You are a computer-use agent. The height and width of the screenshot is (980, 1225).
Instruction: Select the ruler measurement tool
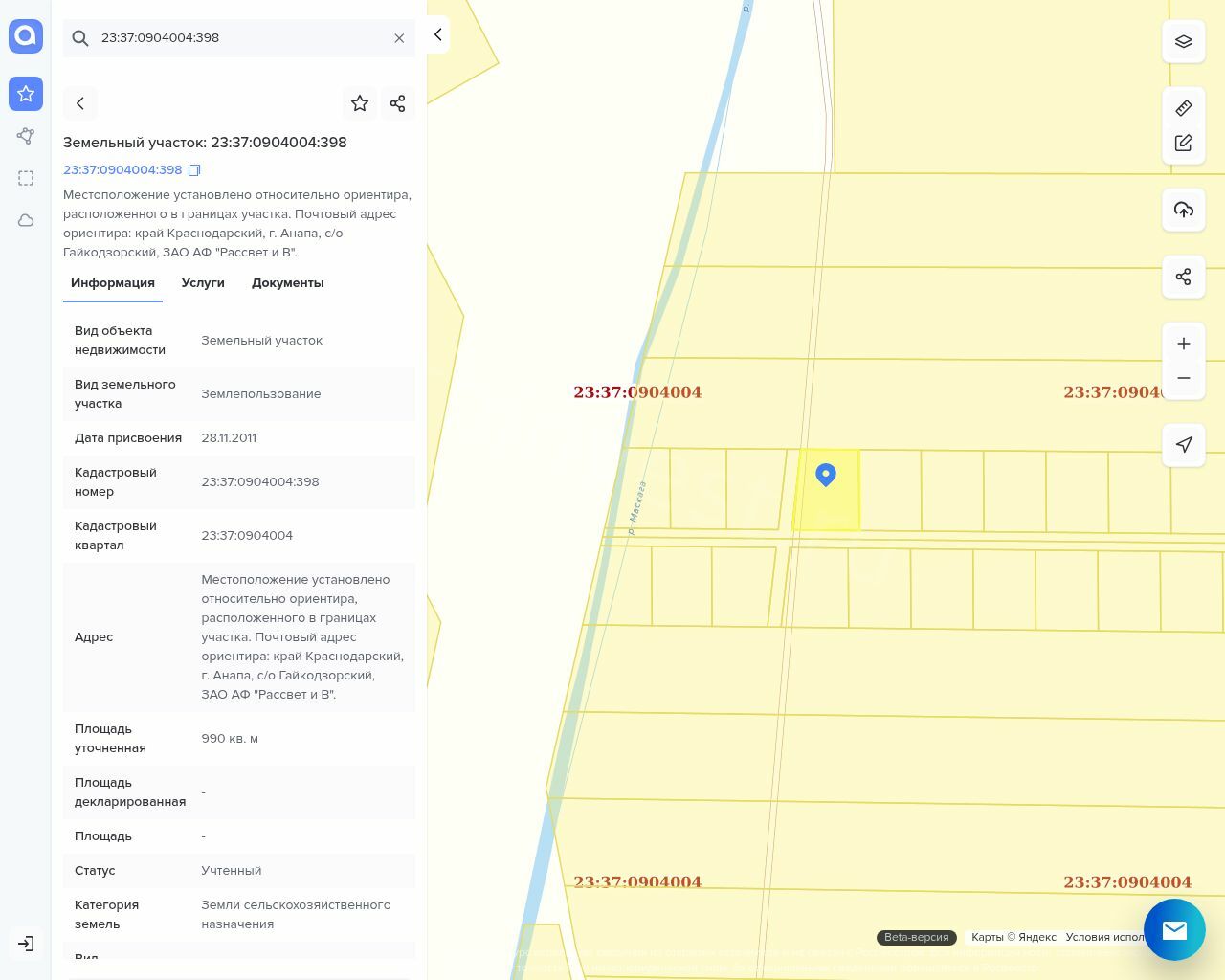point(1184,108)
